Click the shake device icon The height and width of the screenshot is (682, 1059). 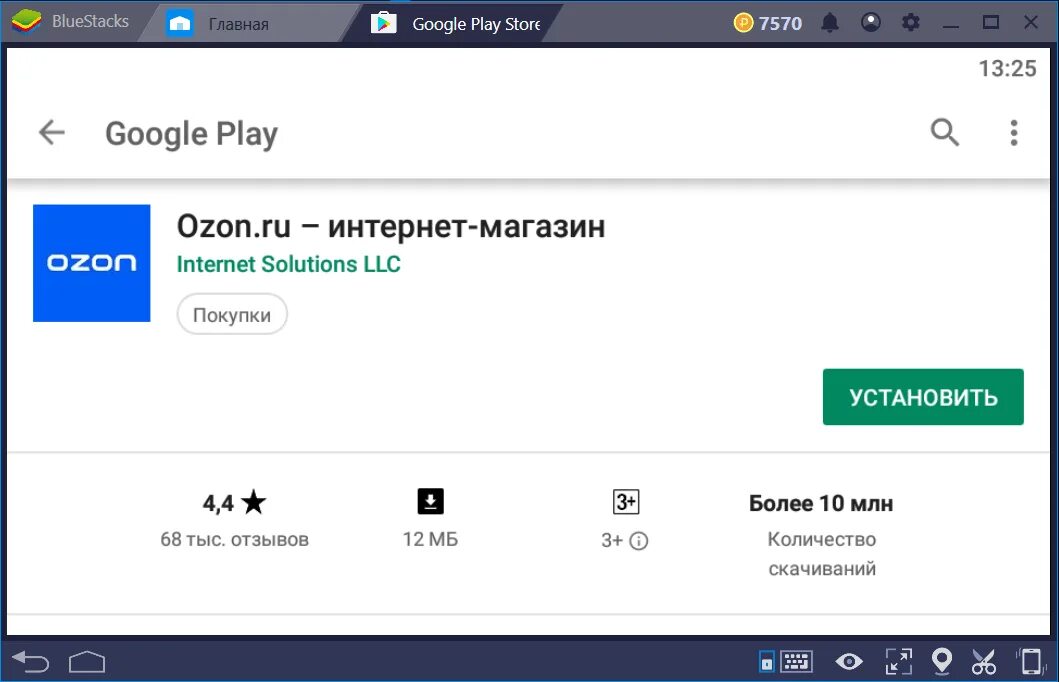click(1031, 662)
